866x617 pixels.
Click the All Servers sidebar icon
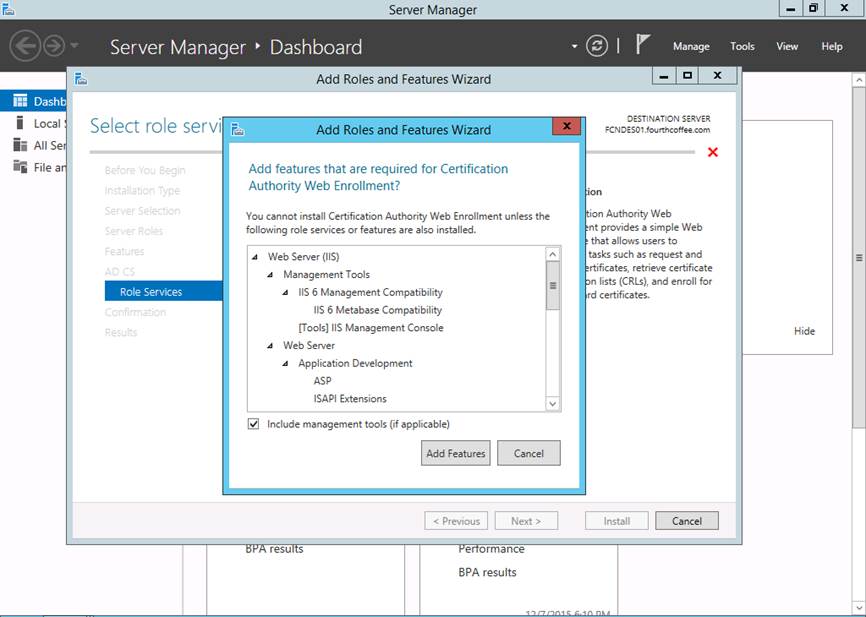[x=20, y=145]
